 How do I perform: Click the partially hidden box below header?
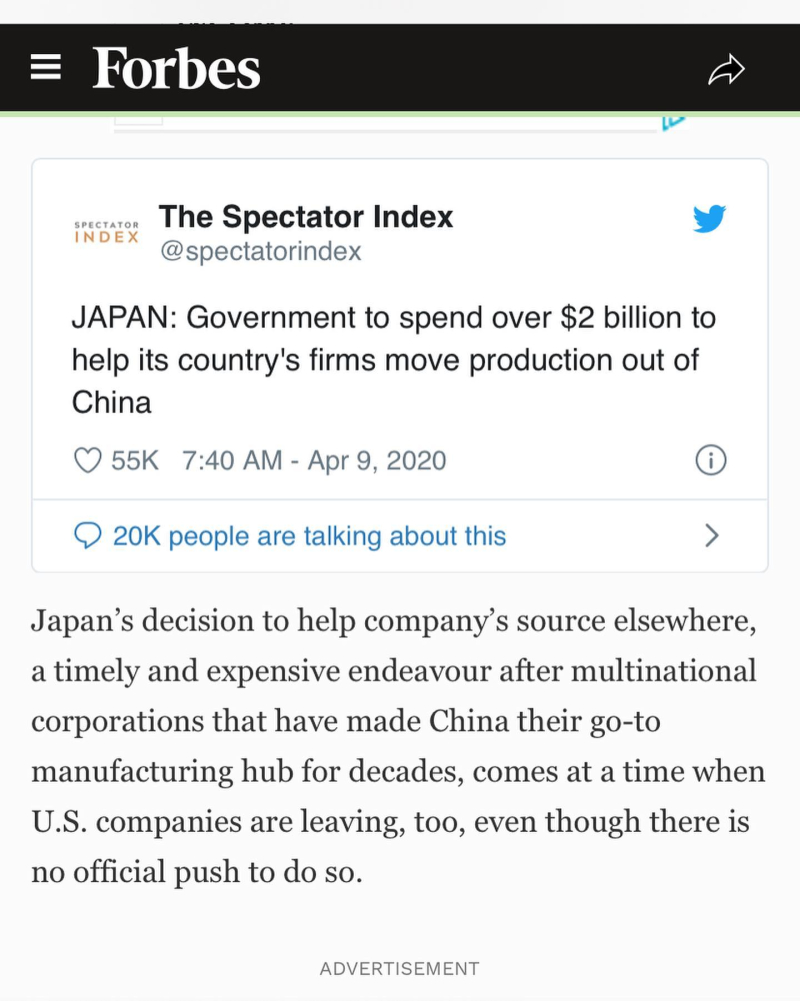(139, 121)
